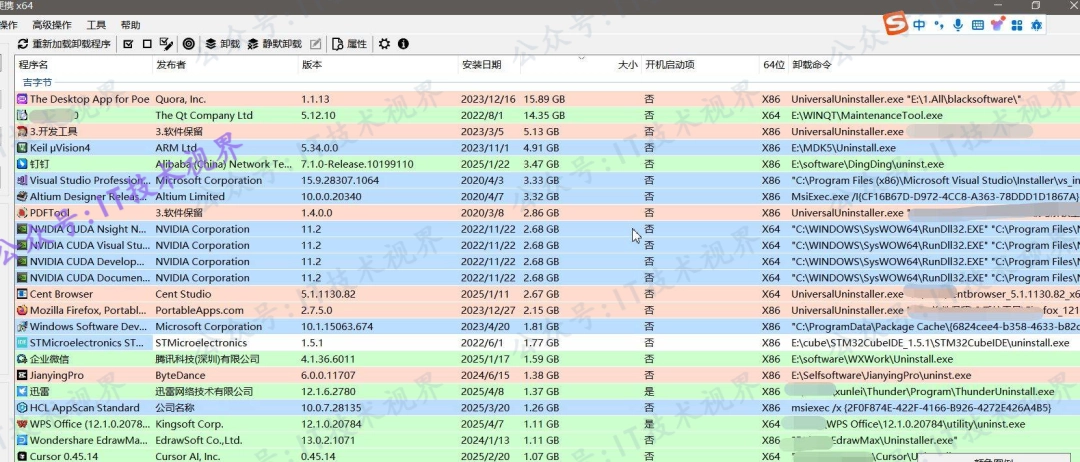The image size is (1080, 462).
Task: Click the reload uninstallers refresh icon
Action: [x=23, y=44]
